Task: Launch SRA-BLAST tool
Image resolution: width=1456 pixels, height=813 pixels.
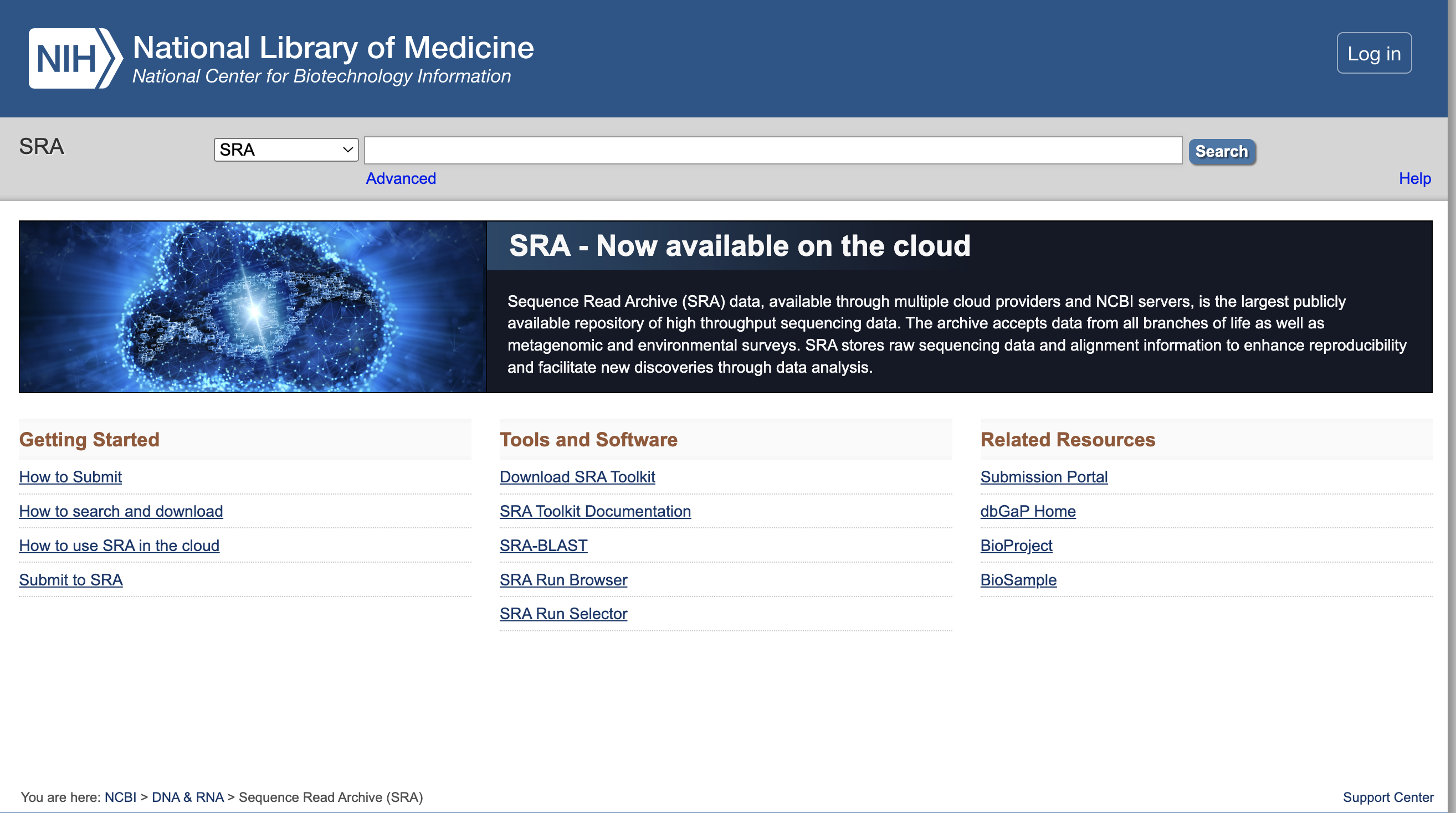Action: tap(542, 545)
